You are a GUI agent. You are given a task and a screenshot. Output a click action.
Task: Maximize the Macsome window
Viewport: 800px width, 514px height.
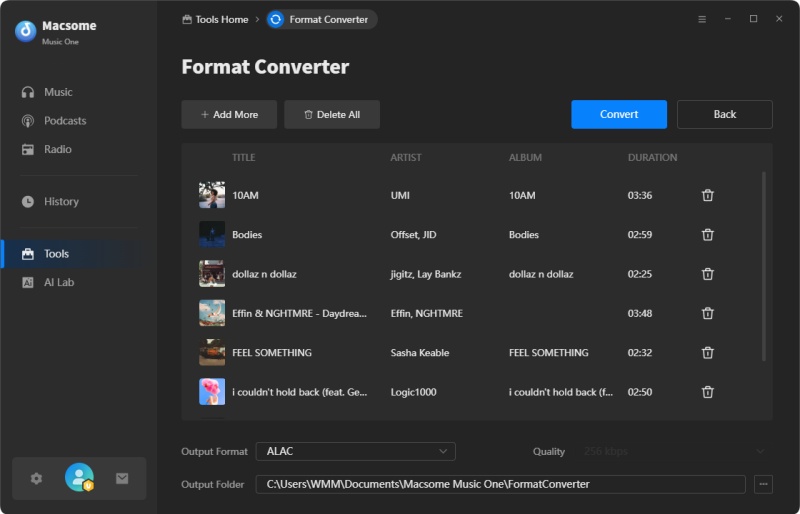coord(753,19)
